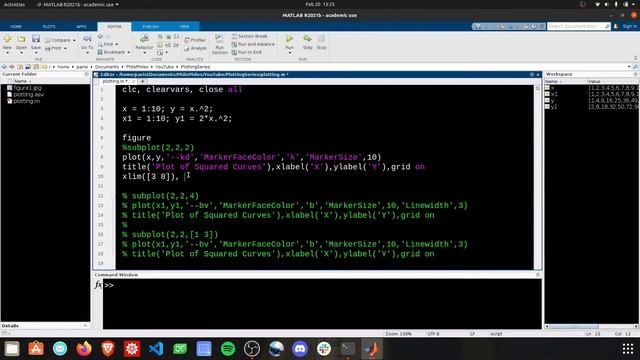Run the script with the green Run arrow
Viewport: 640px width, 360px height.
point(289,39)
